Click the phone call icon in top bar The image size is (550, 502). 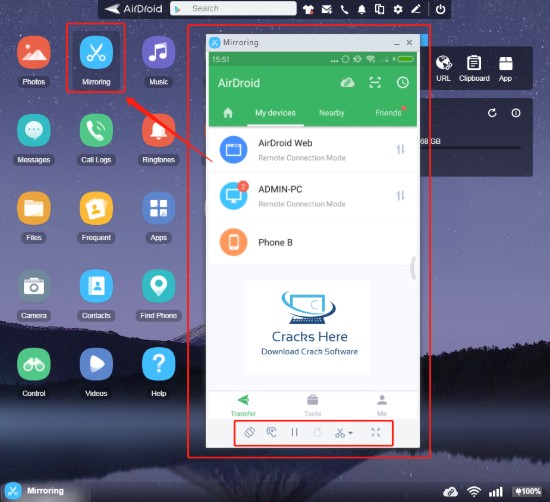tap(344, 9)
